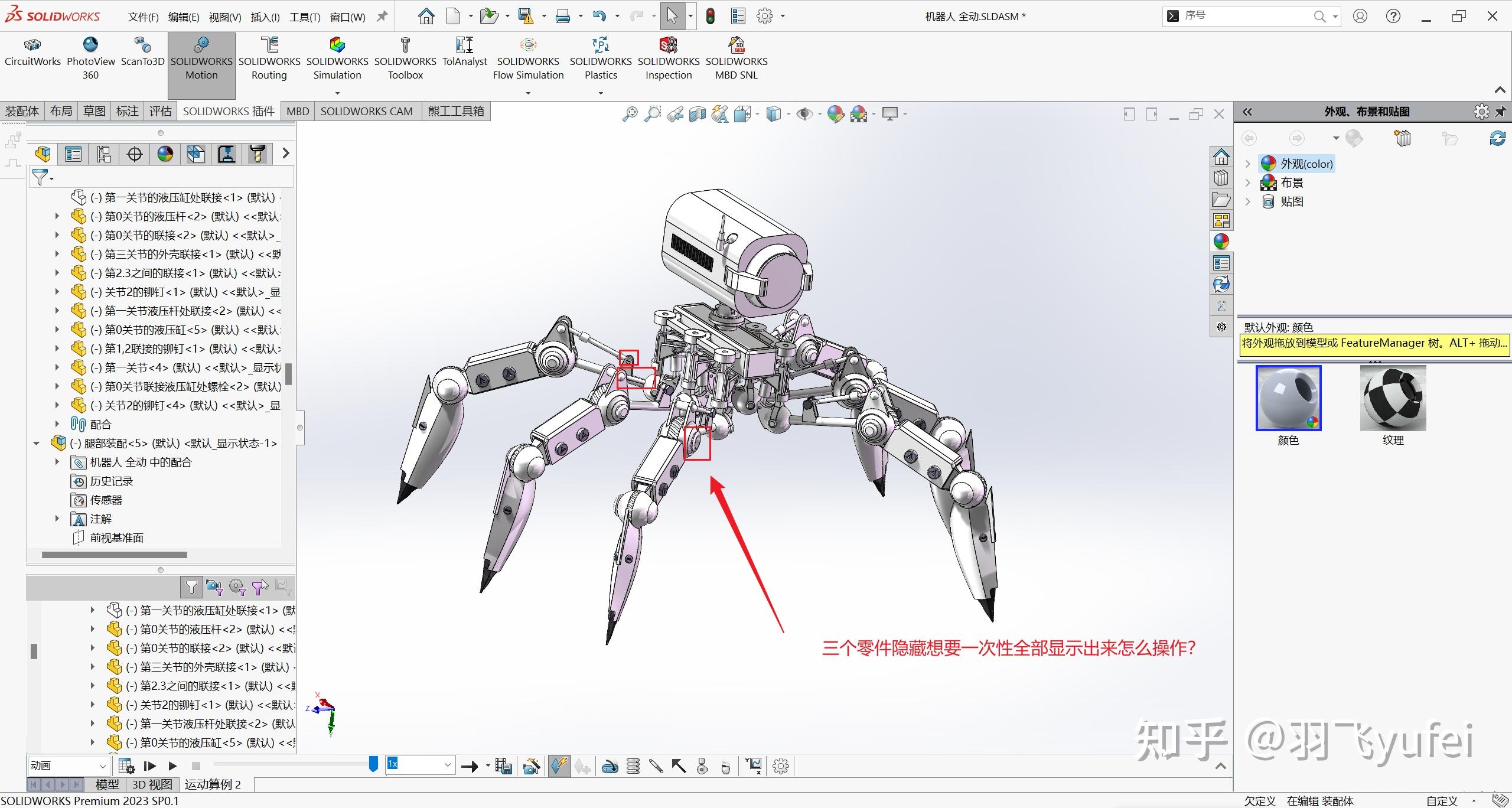1512x808 pixels.
Task: Enable SOLIDWORKS Inspection add-in
Action: pos(669,58)
